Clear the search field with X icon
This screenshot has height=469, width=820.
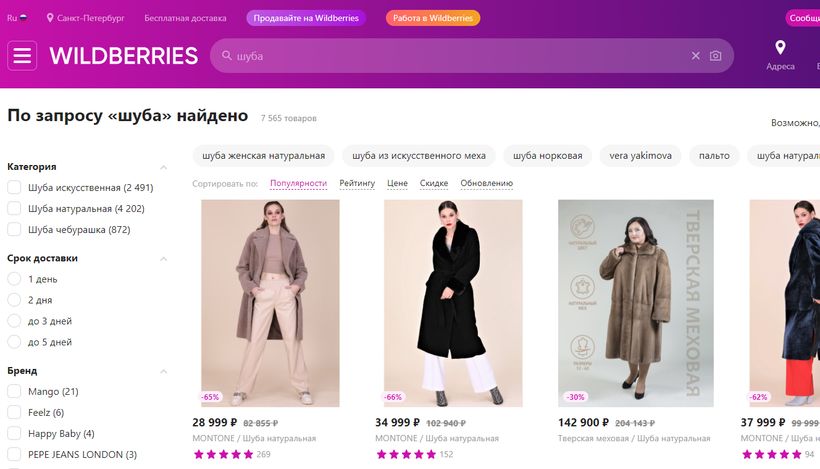click(696, 56)
